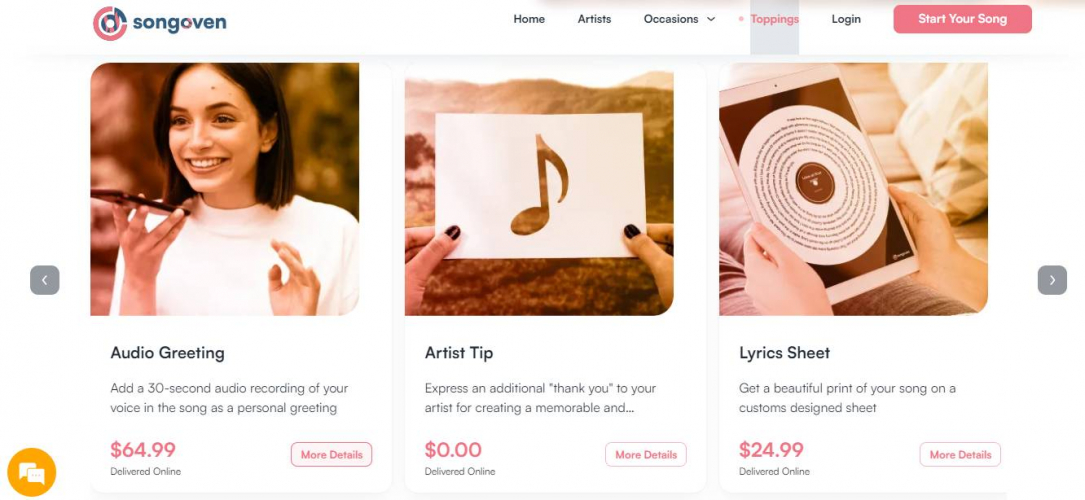This screenshot has width=1085, height=500.
Task: Click the Lyrics Sheet title
Action: (785, 352)
